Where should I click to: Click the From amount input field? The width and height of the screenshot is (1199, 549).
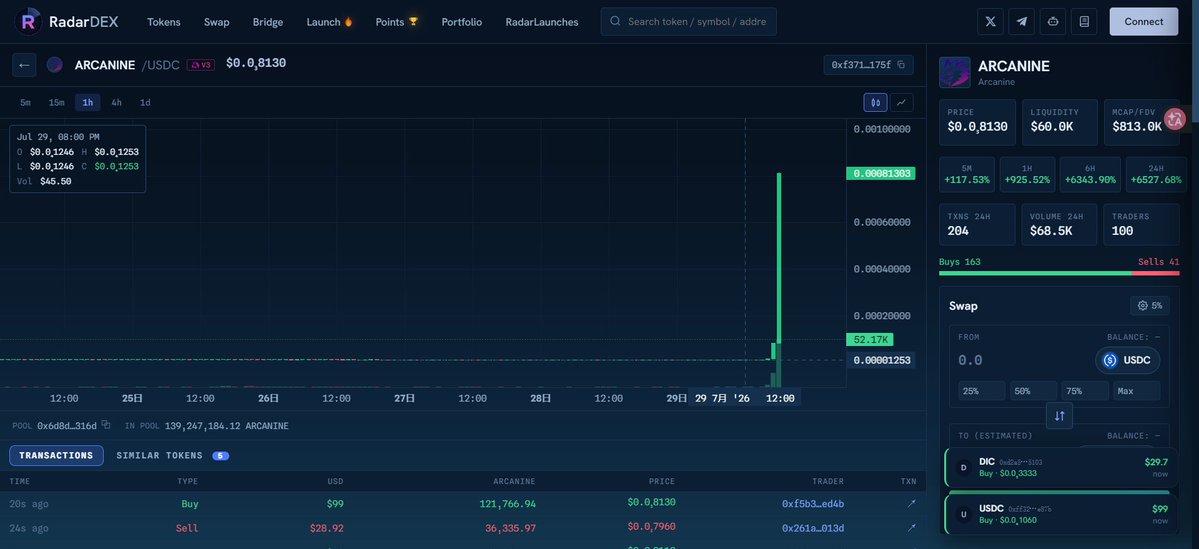tap(1021, 360)
